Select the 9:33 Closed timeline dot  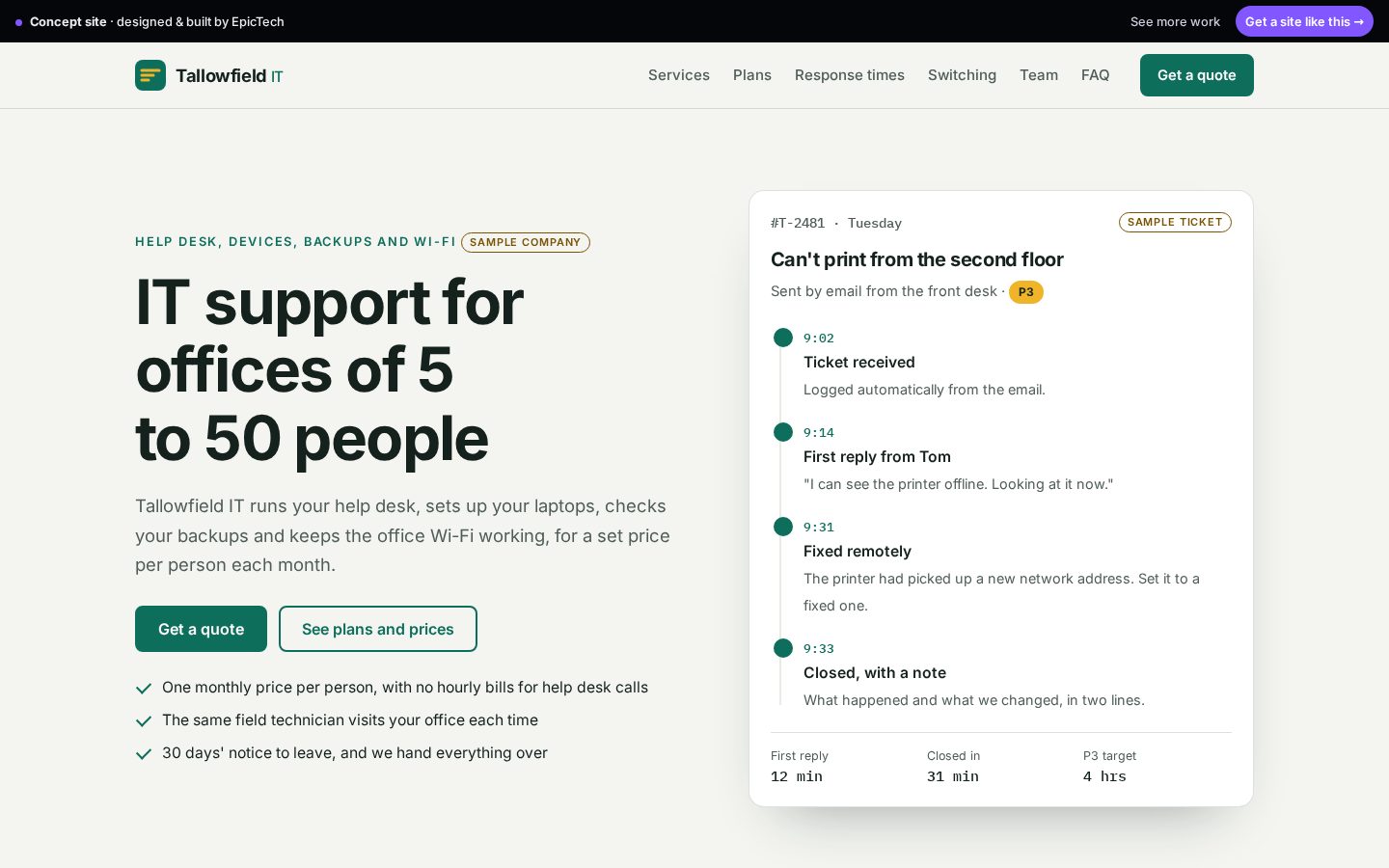click(x=783, y=648)
